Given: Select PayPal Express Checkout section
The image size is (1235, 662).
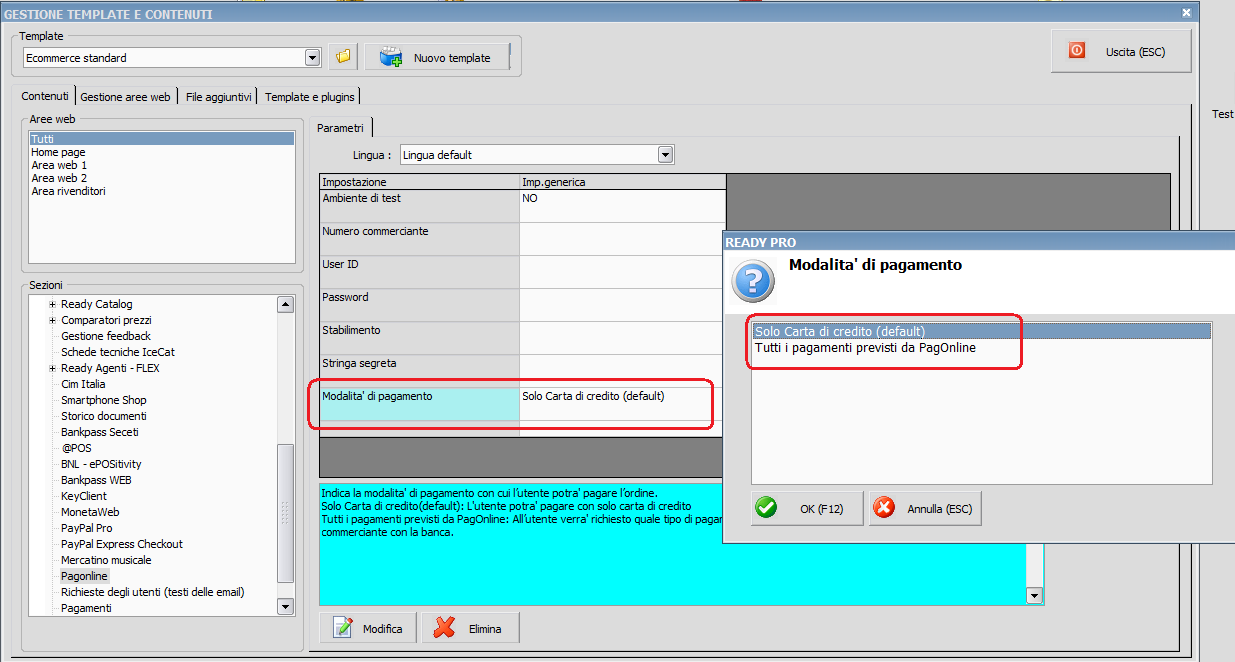Looking at the screenshot, I should tap(122, 544).
